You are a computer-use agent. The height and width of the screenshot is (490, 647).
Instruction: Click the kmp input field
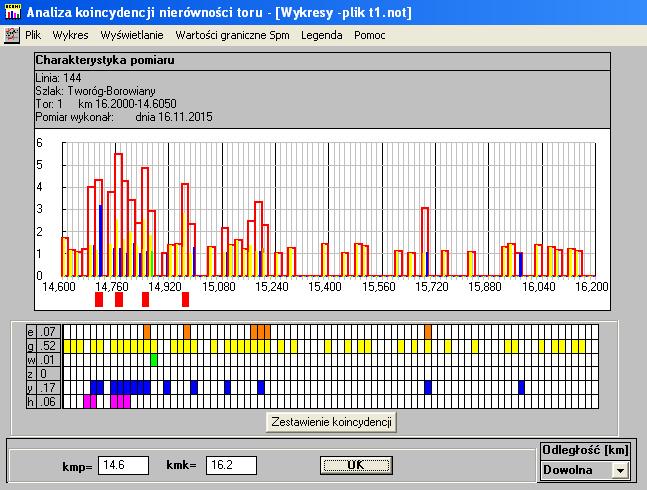coord(123,465)
